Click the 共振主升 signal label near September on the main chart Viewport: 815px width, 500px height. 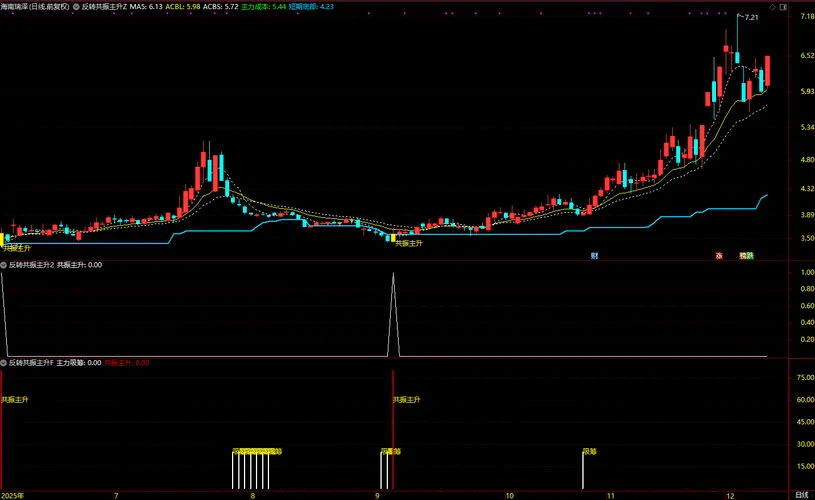click(x=409, y=243)
